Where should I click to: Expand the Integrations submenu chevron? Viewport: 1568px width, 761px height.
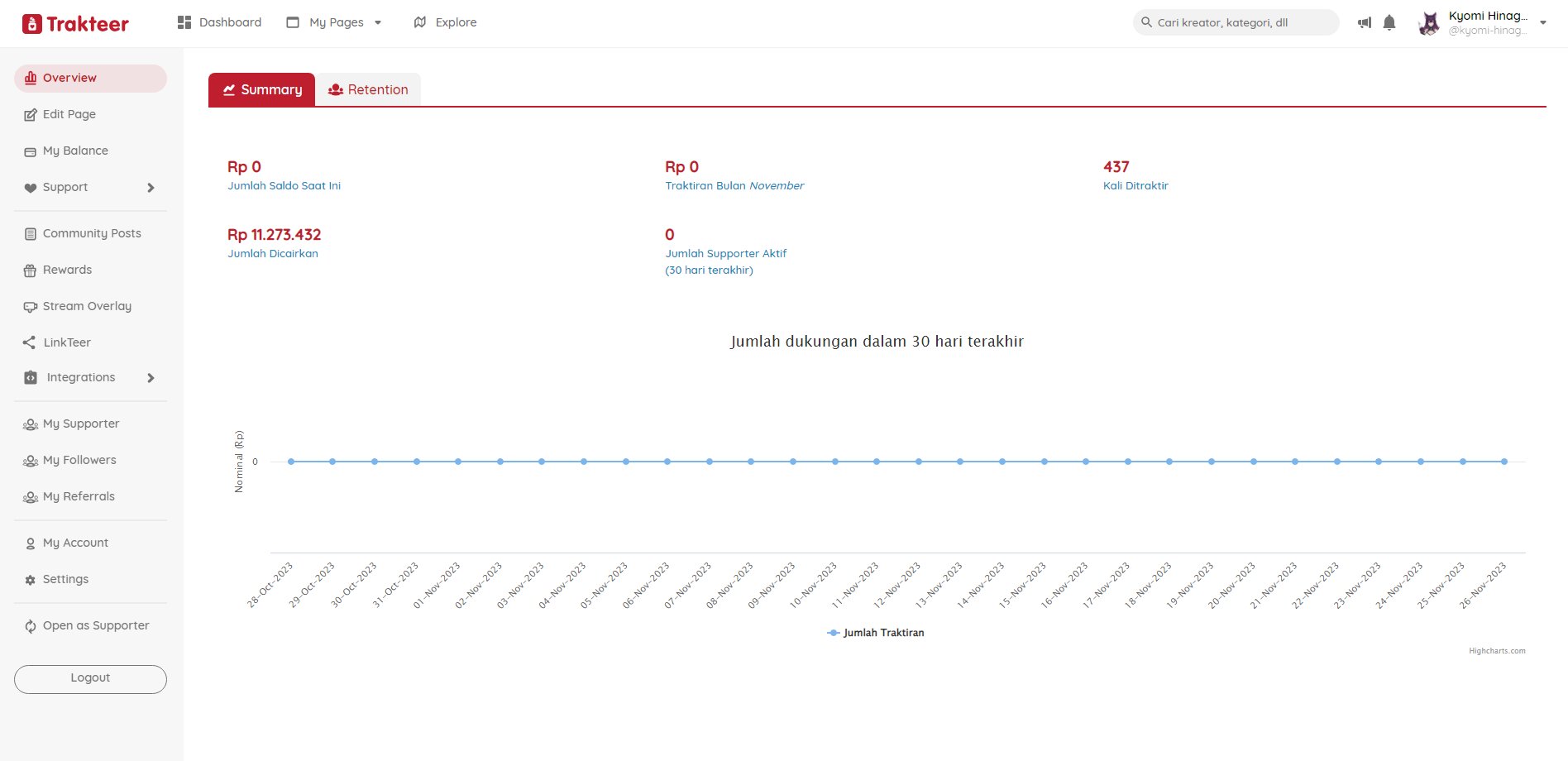tap(151, 378)
